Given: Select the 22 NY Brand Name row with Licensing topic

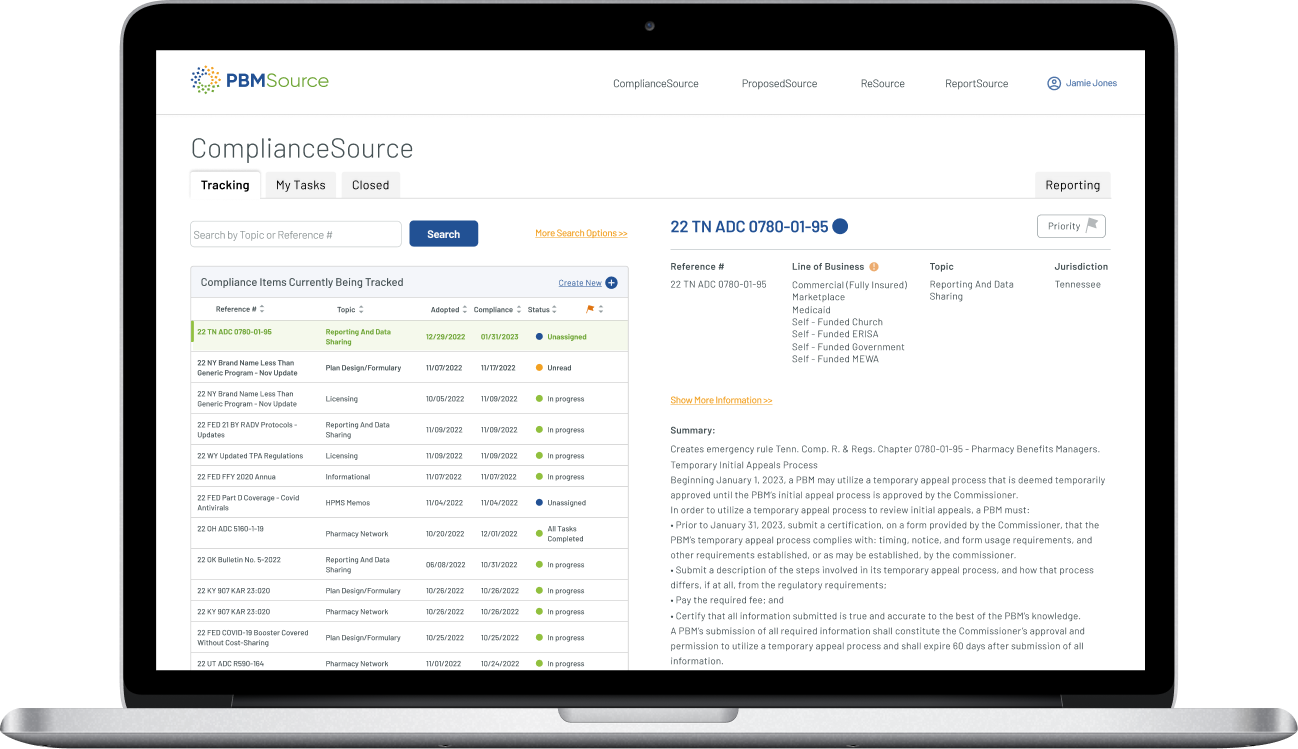Looking at the screenshot, I should pyautogui.click(x=410, y=399).
